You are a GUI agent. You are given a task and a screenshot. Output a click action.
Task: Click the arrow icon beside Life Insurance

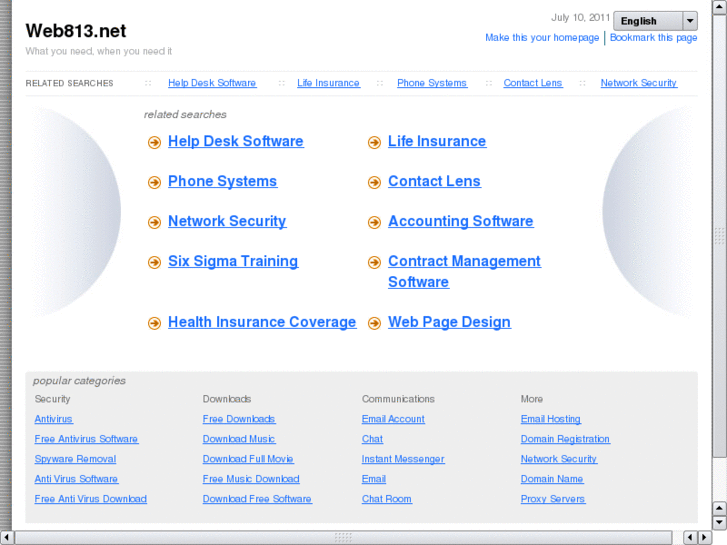(x=374, y=142)
